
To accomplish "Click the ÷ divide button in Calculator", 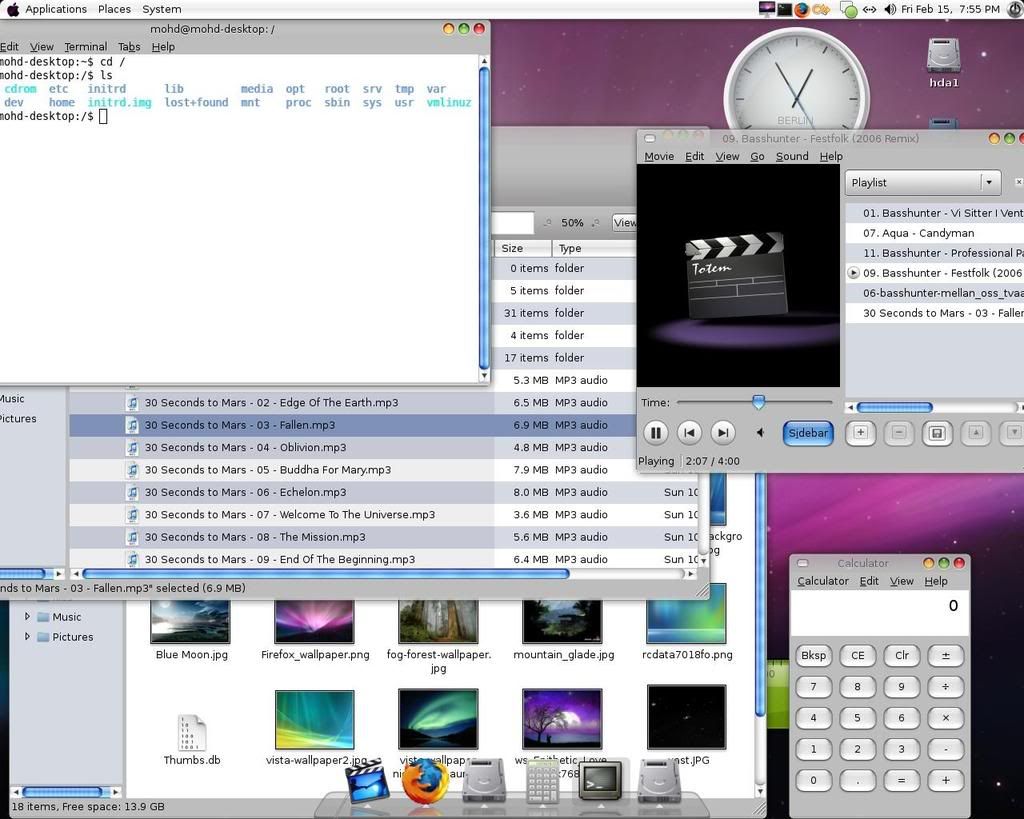I will [x=946, y=686].
